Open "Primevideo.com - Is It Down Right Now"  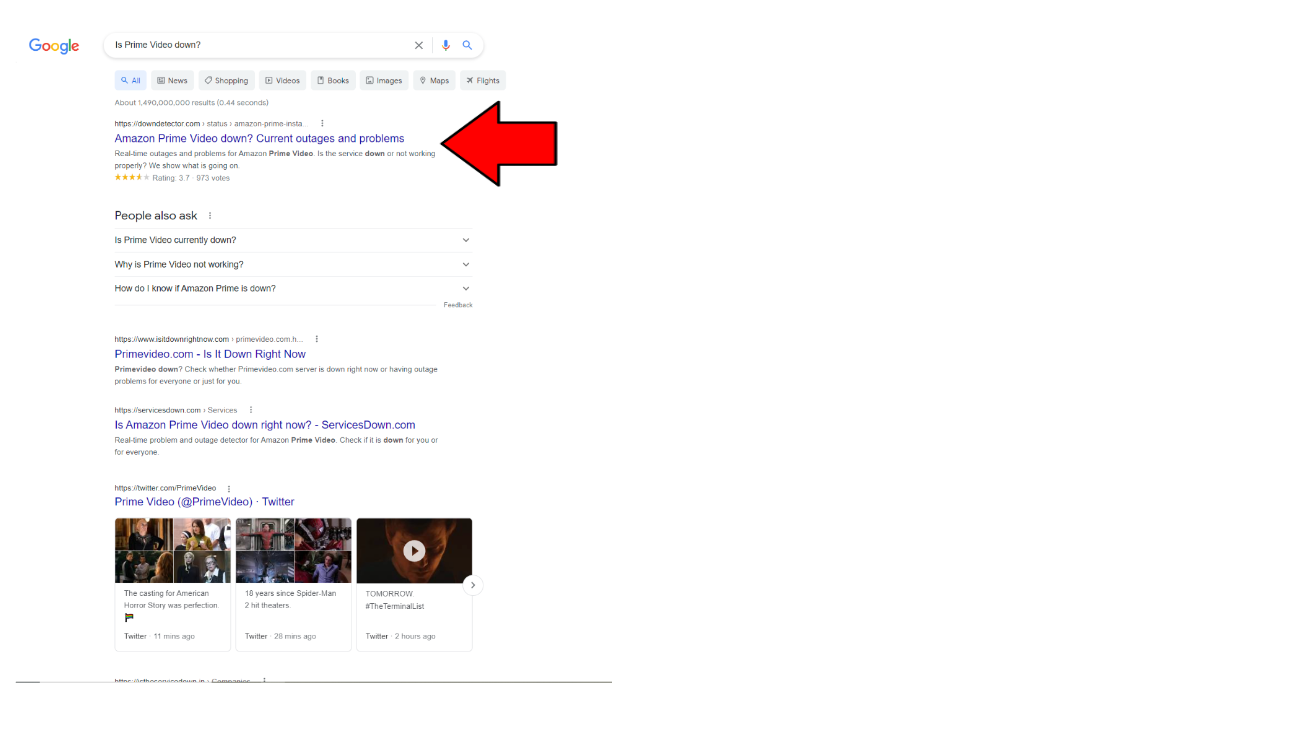click(210, 354)
